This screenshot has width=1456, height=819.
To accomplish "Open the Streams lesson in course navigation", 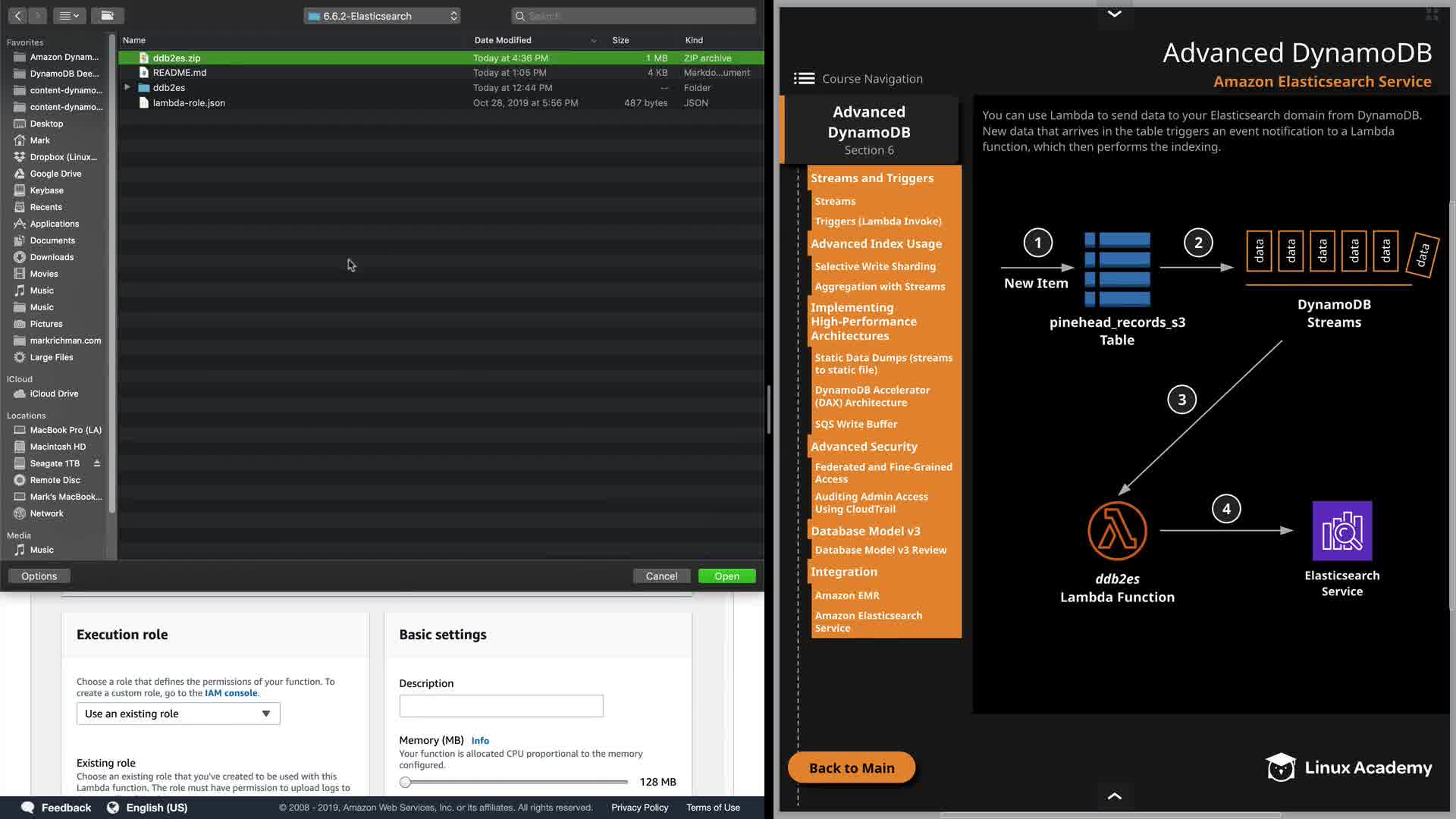I will point(835,202).
